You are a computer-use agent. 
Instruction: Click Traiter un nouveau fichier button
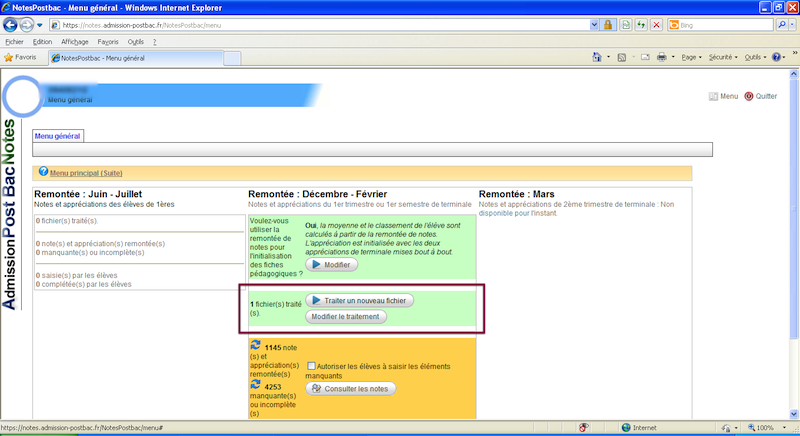pyautogui.click(x=359, y=300)
